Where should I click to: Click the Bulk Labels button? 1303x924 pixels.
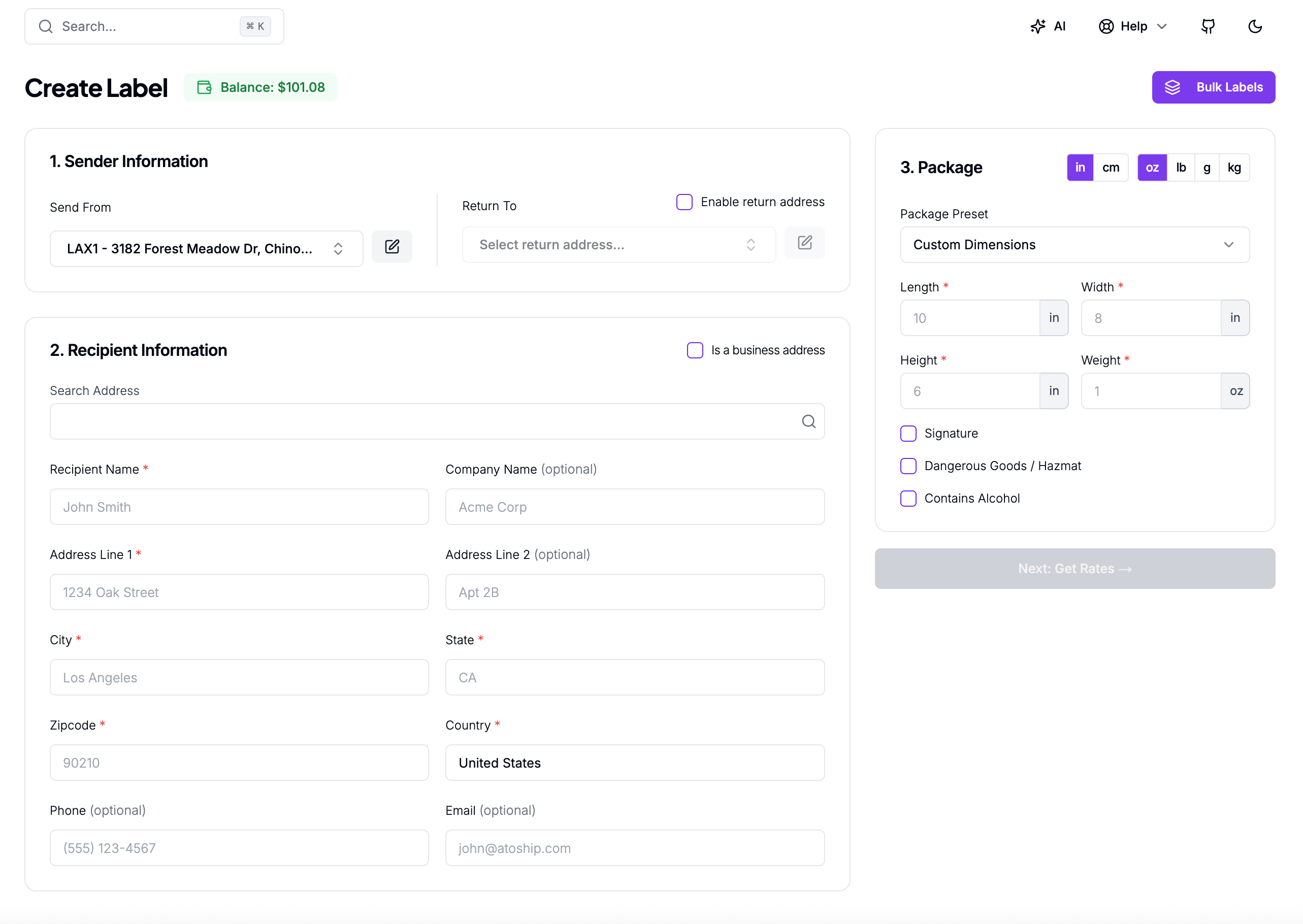(1213, 87)
